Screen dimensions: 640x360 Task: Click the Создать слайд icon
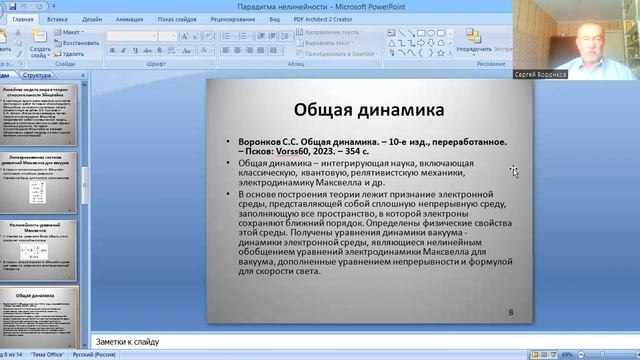coord(40,36)
